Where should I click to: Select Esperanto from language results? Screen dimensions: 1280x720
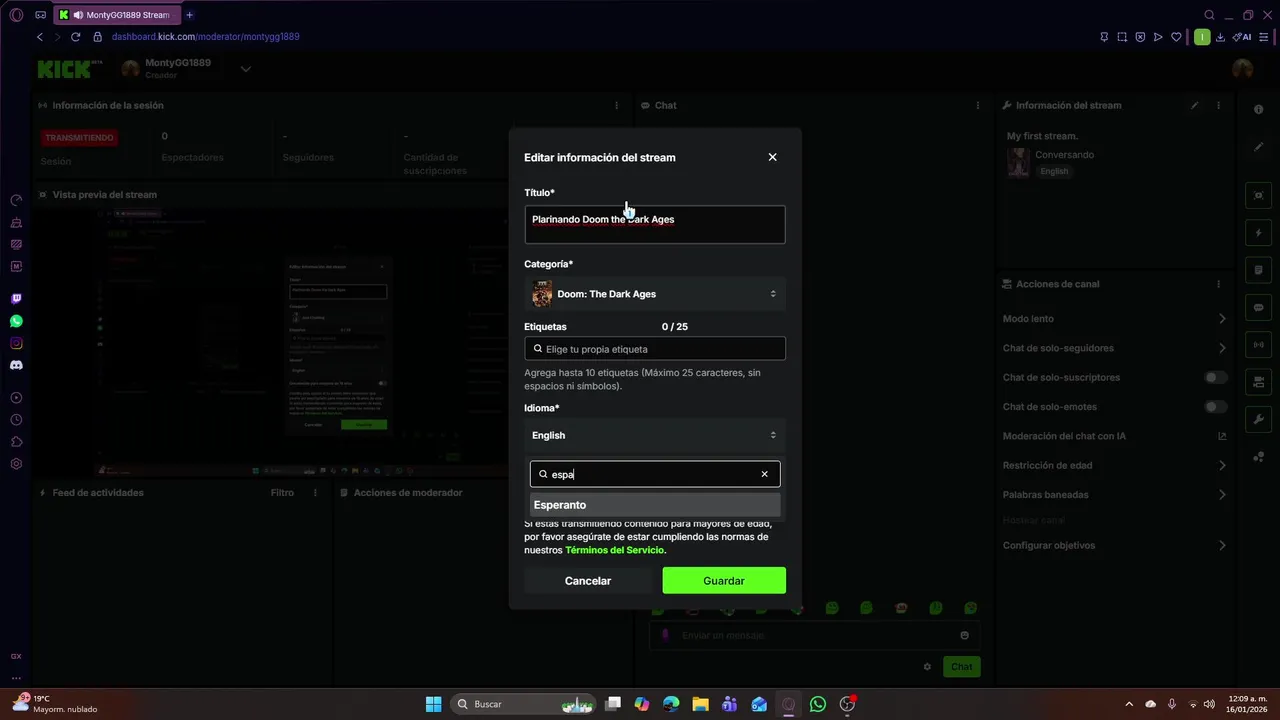pyautogui.click(x=655, y=505)
